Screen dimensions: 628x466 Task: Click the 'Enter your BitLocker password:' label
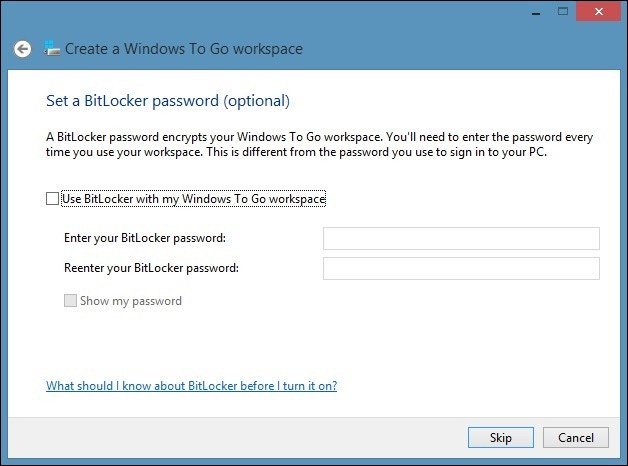click(144, 238)
